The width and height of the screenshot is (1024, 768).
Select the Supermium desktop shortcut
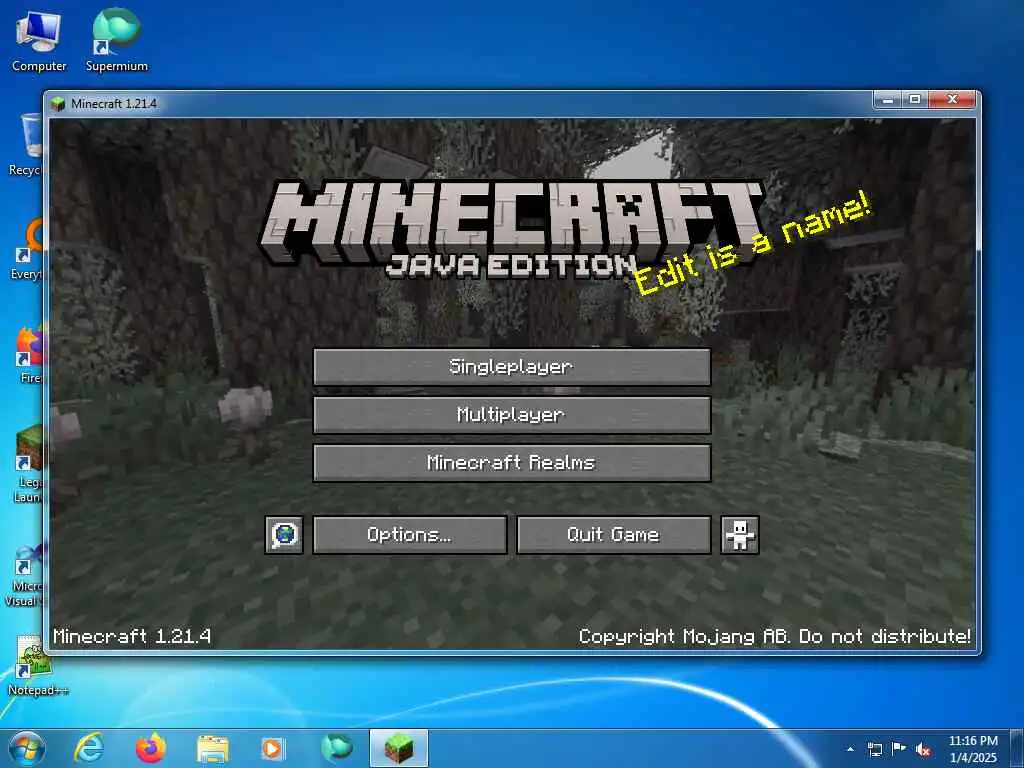tap(116, 41)
